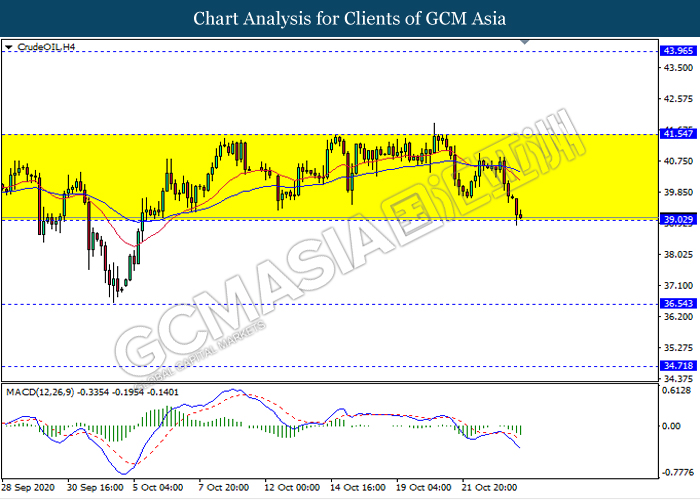Click the 19 Oct 04:00 time label
The image size is (700, 500).
424,488
